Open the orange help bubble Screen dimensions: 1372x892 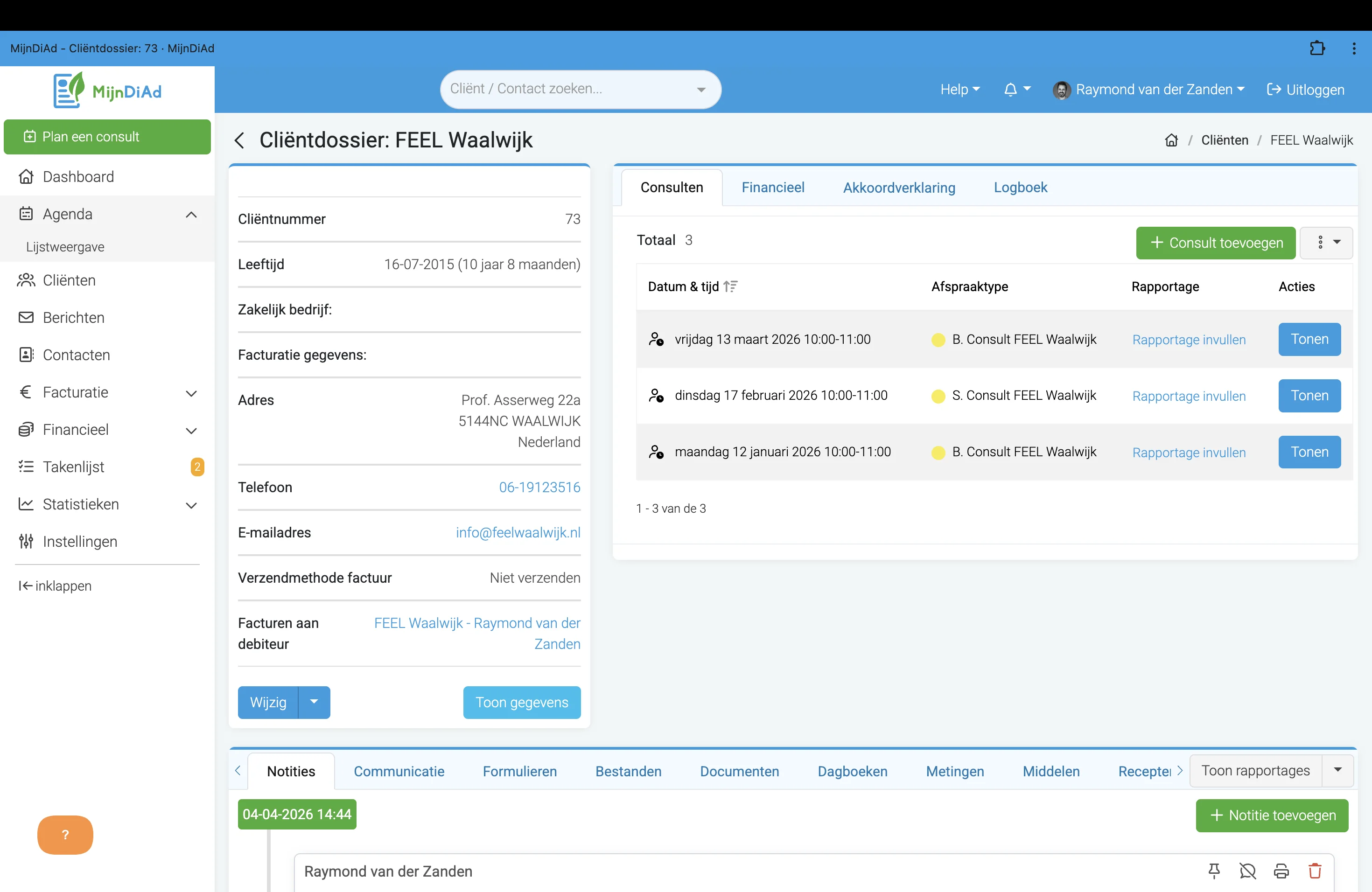coord(65,834)
